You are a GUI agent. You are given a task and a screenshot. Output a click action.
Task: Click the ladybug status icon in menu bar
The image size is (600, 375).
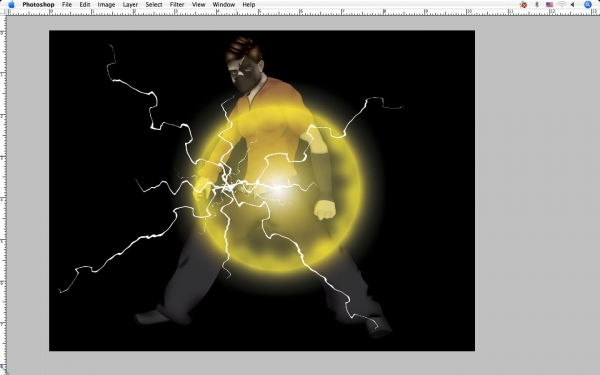523,5
